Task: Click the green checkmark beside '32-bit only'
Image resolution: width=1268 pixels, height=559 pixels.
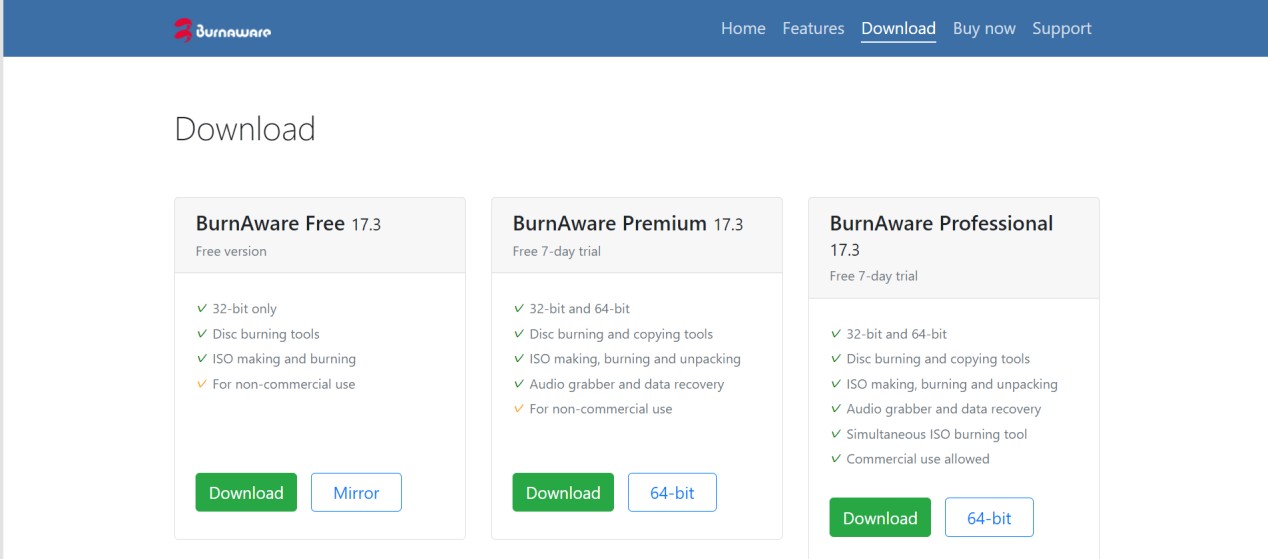Action: [202, 309]
